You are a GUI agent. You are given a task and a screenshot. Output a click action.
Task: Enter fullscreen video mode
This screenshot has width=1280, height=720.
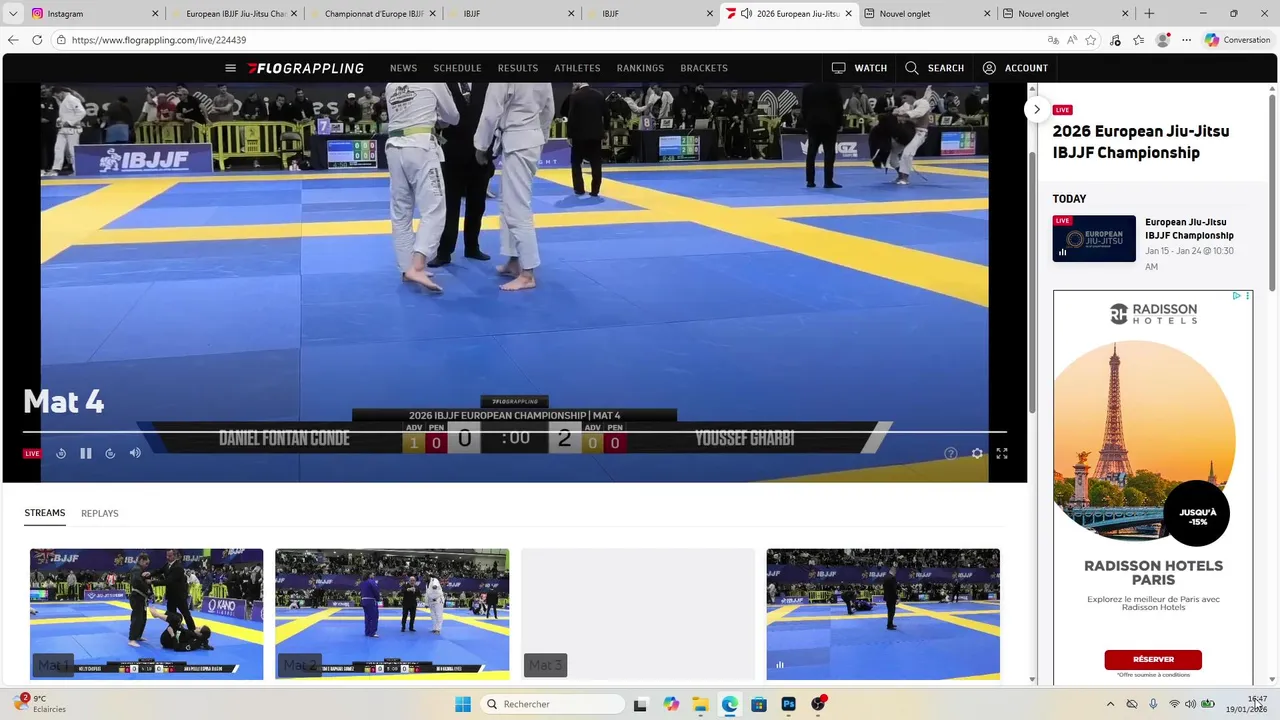[1001, 453]
